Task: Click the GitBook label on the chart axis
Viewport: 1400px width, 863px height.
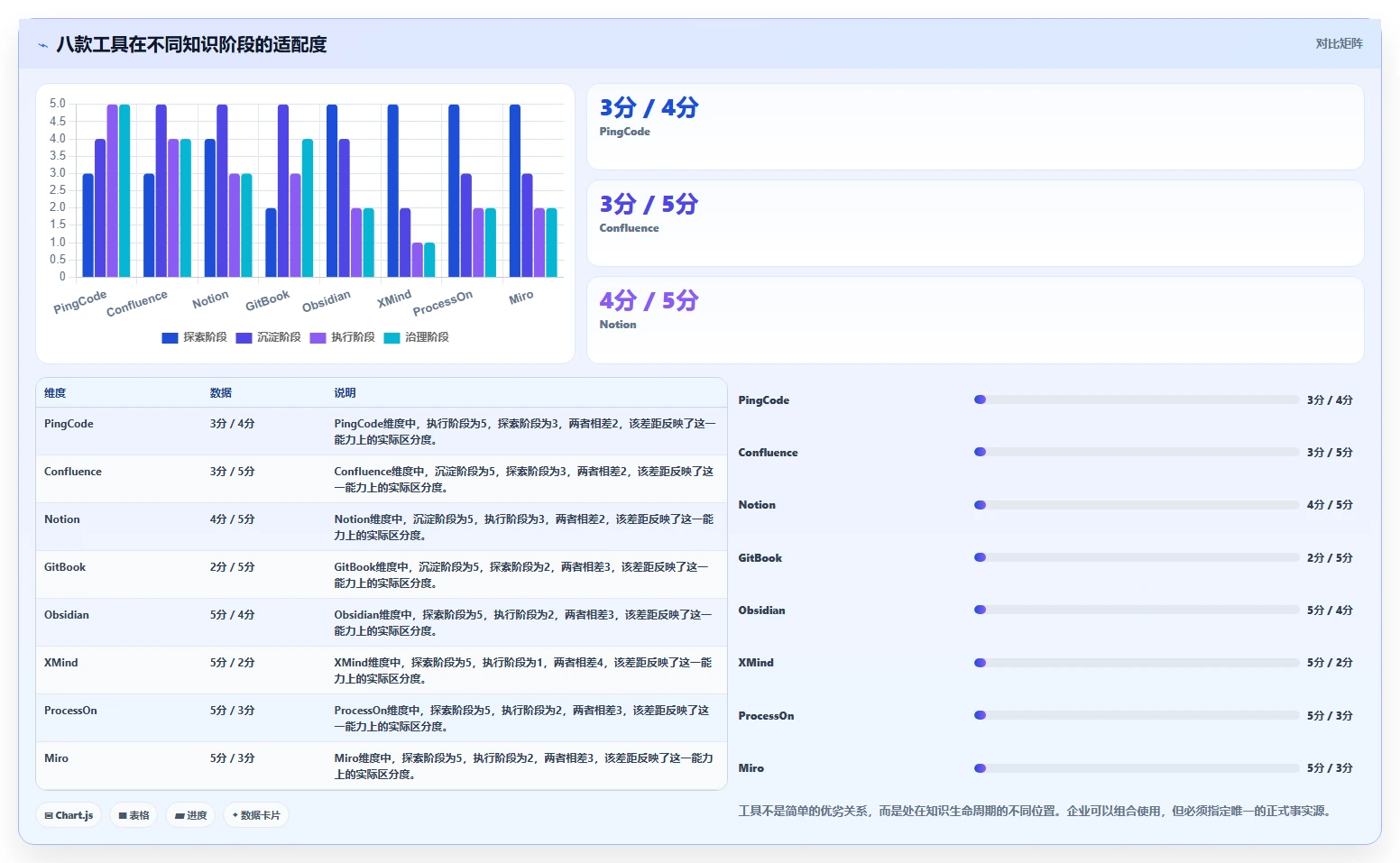Action: click(x=268, y=300)
